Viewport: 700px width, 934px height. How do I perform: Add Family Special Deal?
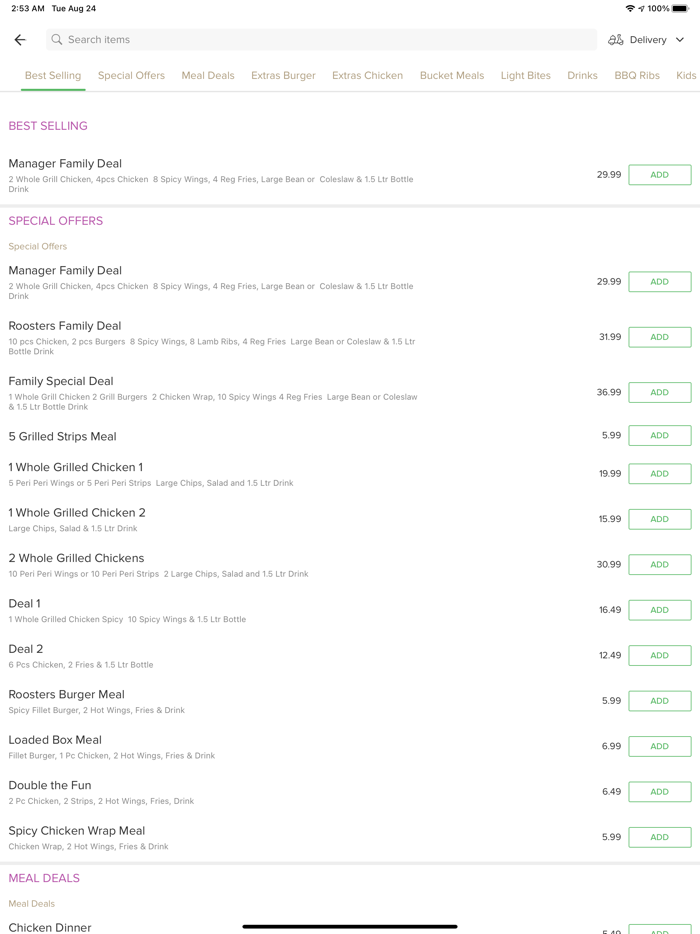pos(659,392)
